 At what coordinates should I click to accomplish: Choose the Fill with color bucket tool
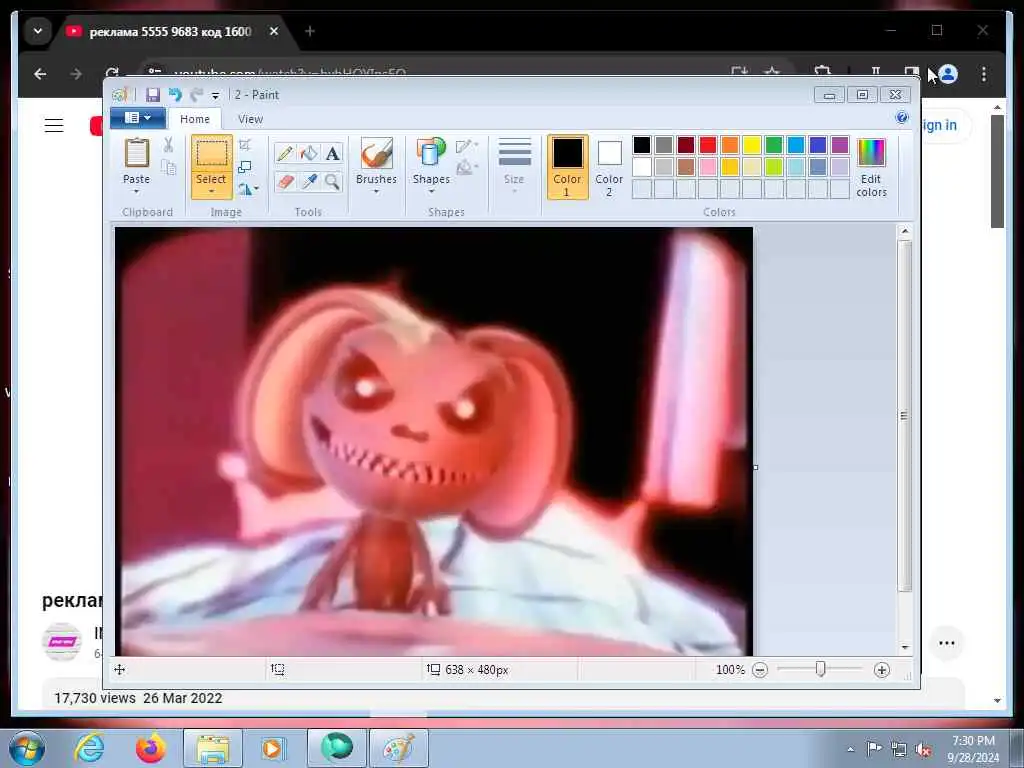[309, 153]
